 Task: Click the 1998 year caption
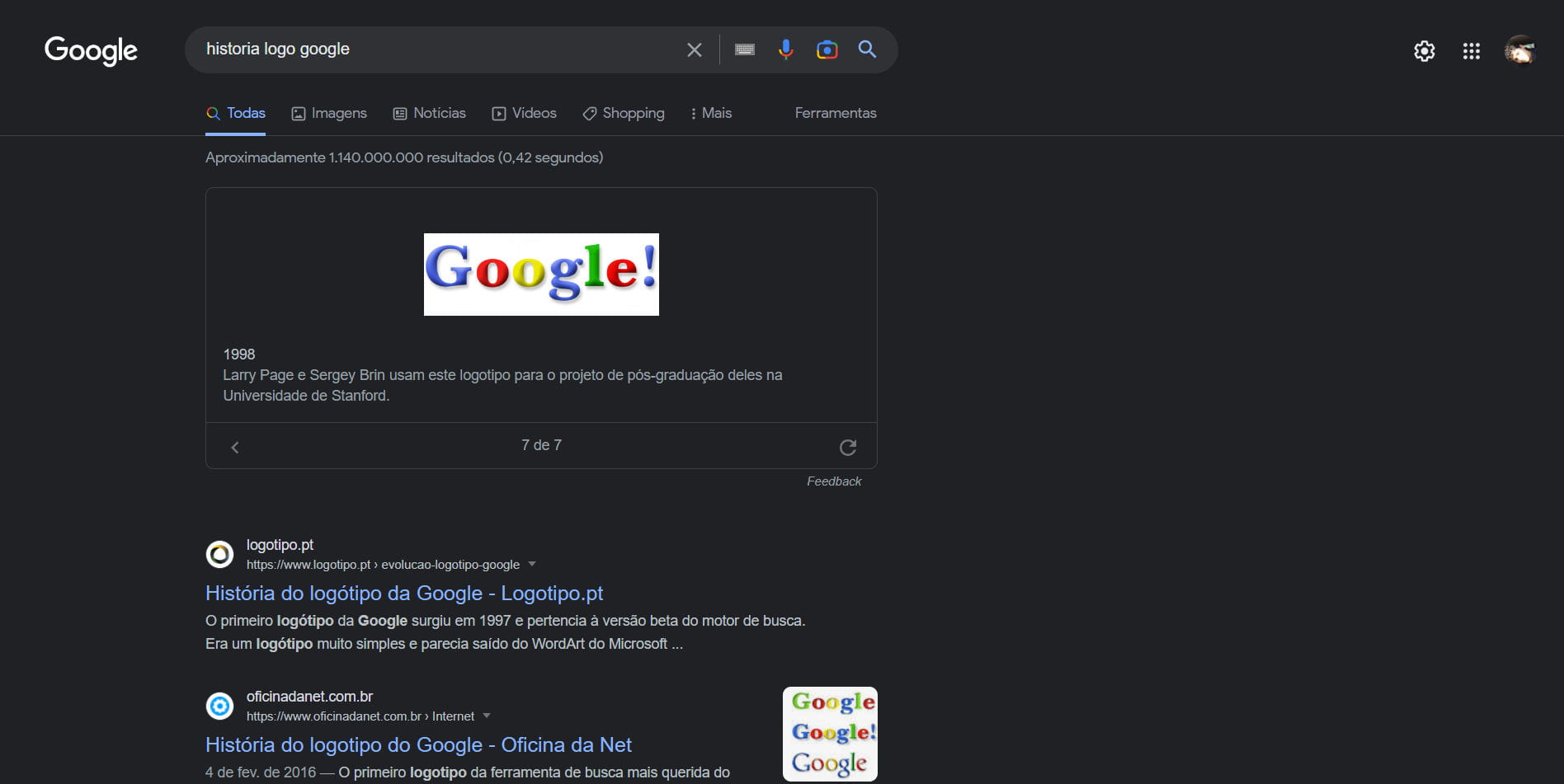(239, 354)
